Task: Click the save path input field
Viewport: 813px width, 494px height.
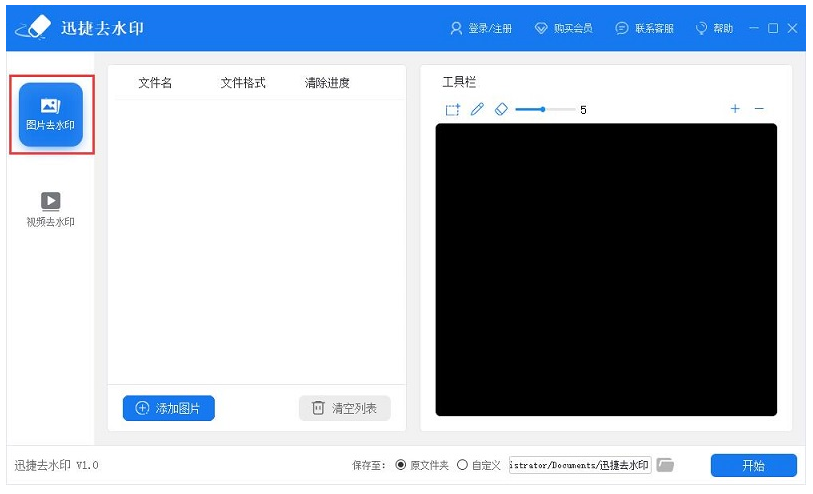Action: [580, 465]
